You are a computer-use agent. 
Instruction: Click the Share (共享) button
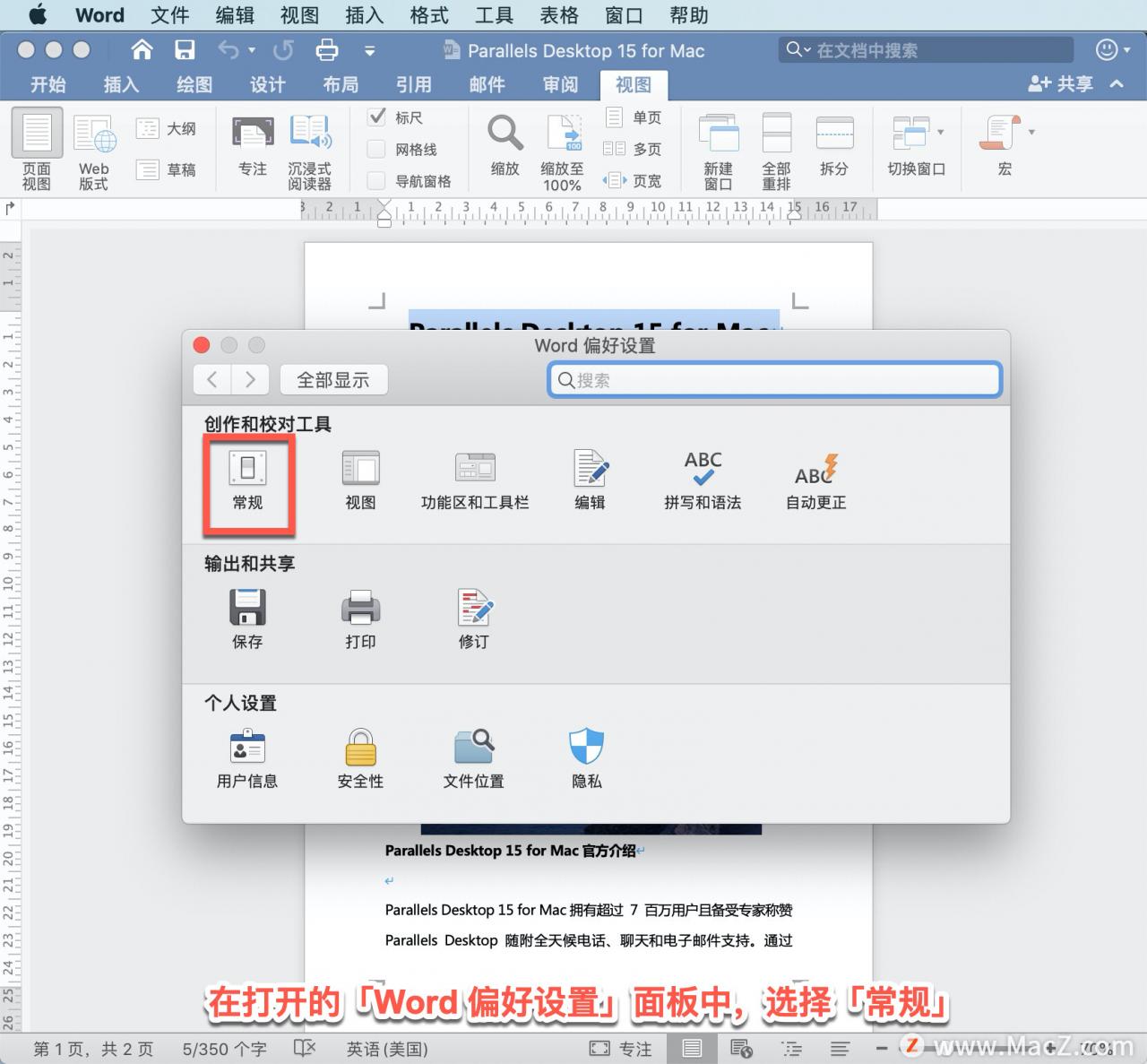(1061, 84)
